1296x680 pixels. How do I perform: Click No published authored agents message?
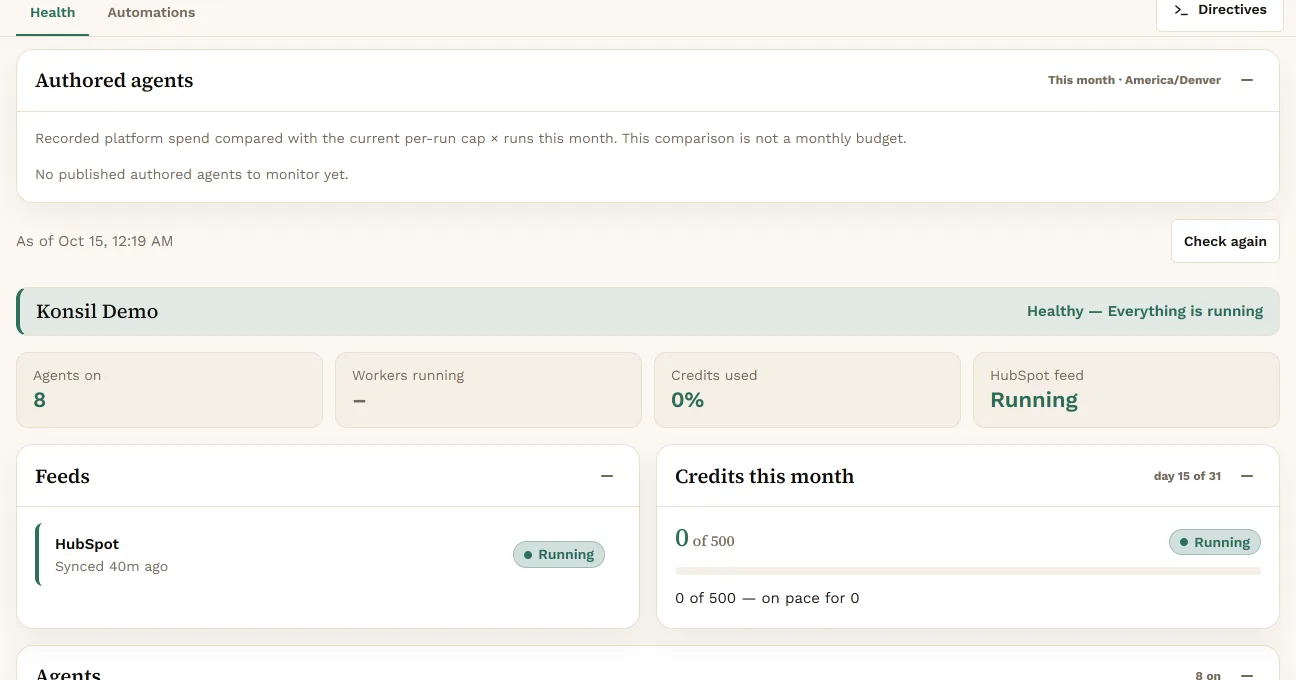(x=192, y=174)
